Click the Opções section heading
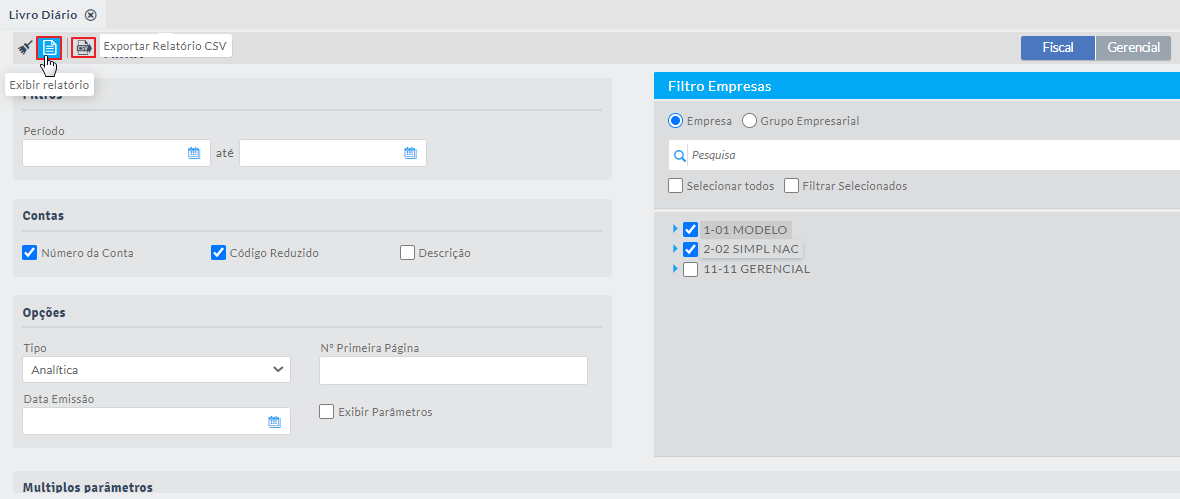This screenshot has width=1180, height=499. coord(44,312)
